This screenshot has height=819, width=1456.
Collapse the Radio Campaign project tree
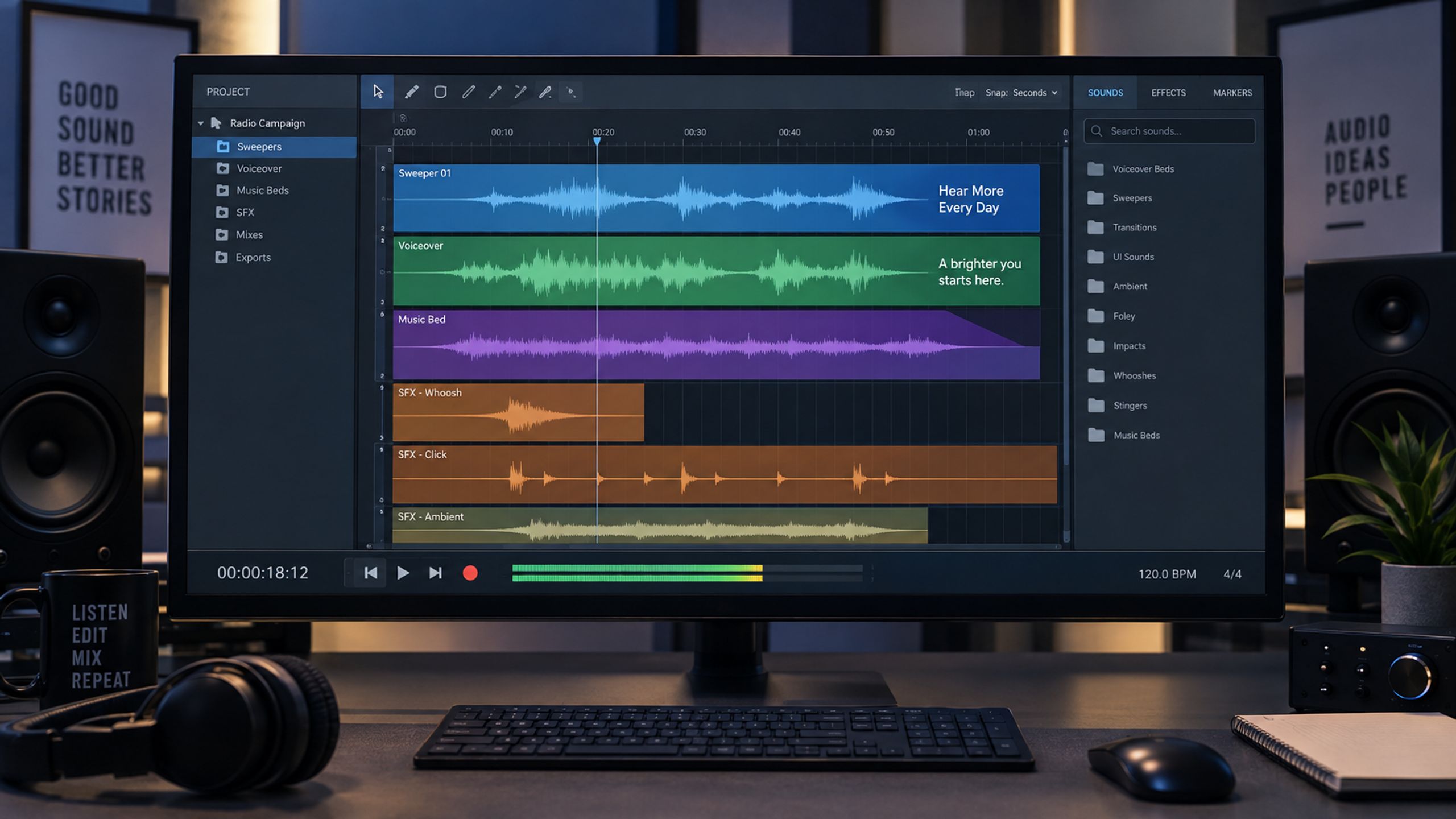click(x=201, y=123)
